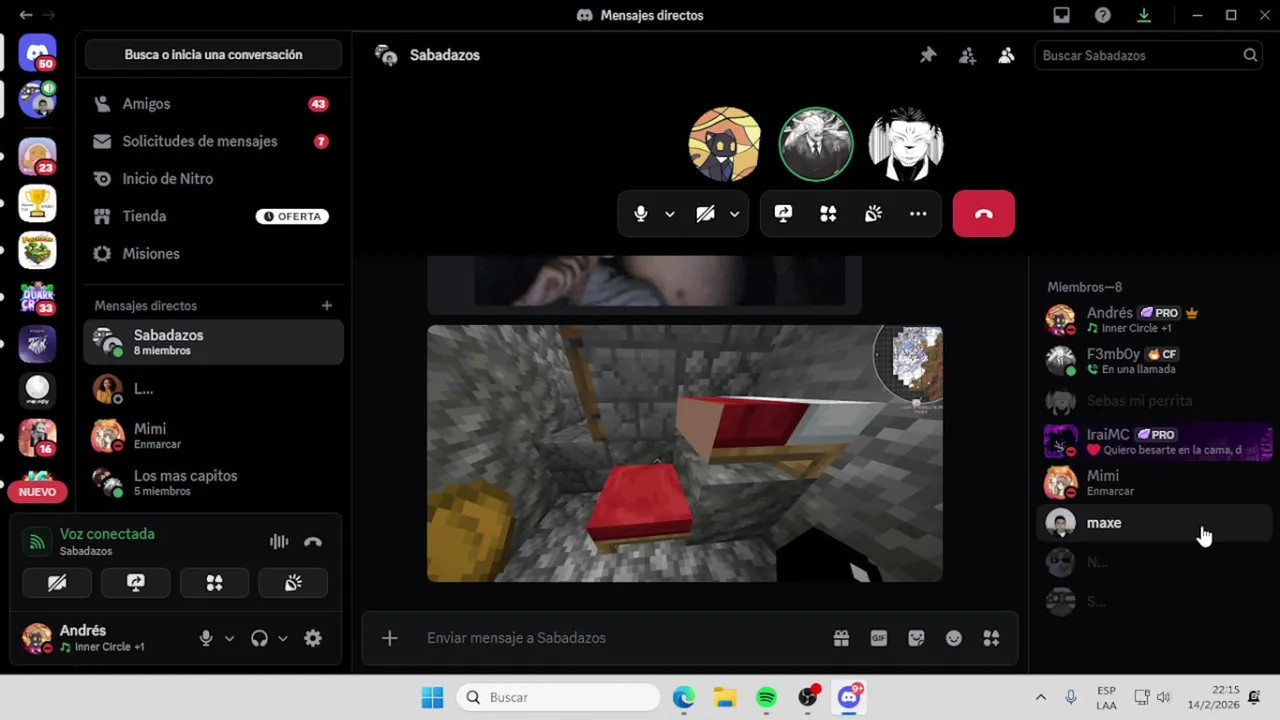Share your screen from call controls

click(783, 214)
